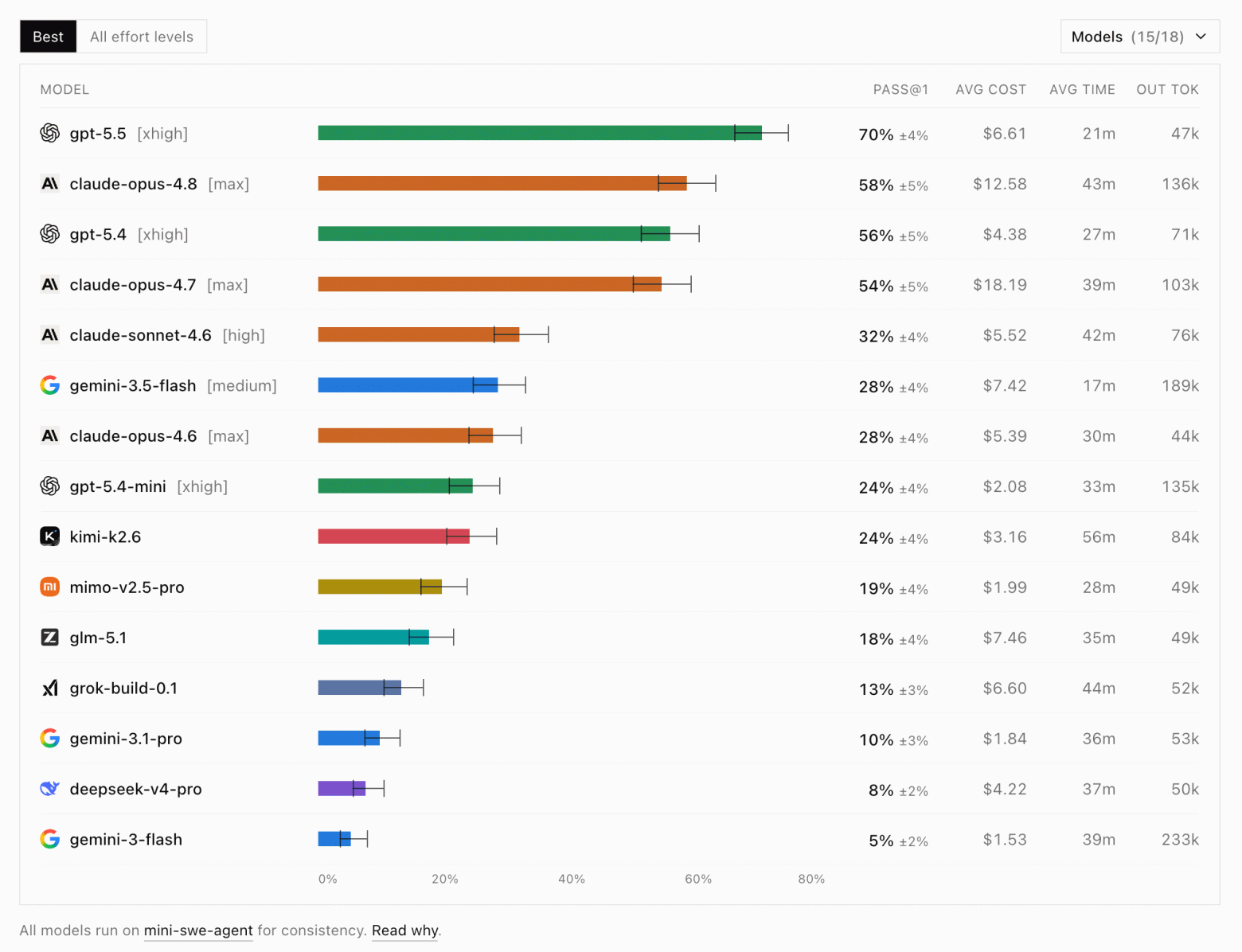
Task: Select the Best effort toggle
Action: [49, 37]
